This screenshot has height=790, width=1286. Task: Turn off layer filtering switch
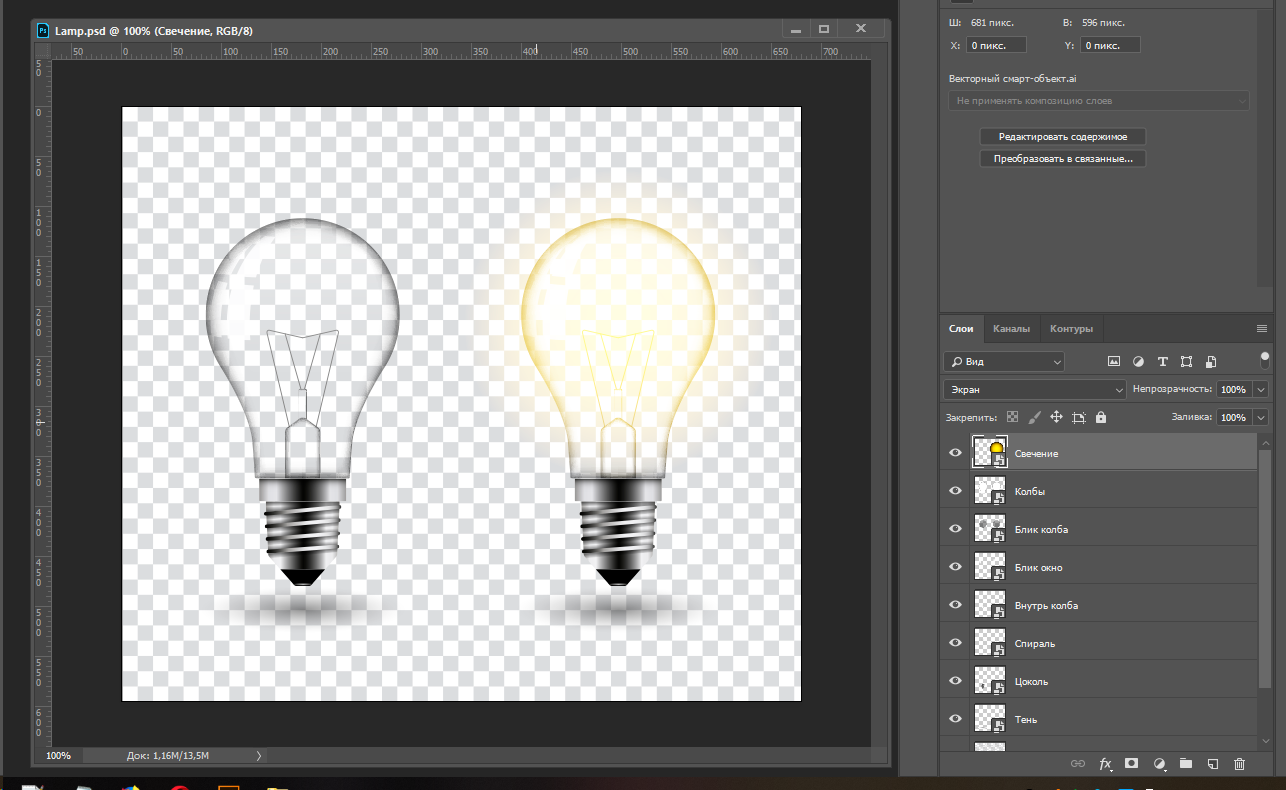[x=1265, y=358]
